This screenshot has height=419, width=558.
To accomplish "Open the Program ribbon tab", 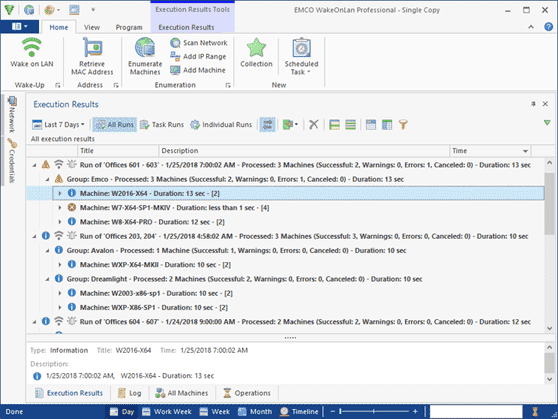I will coord(129,27).
